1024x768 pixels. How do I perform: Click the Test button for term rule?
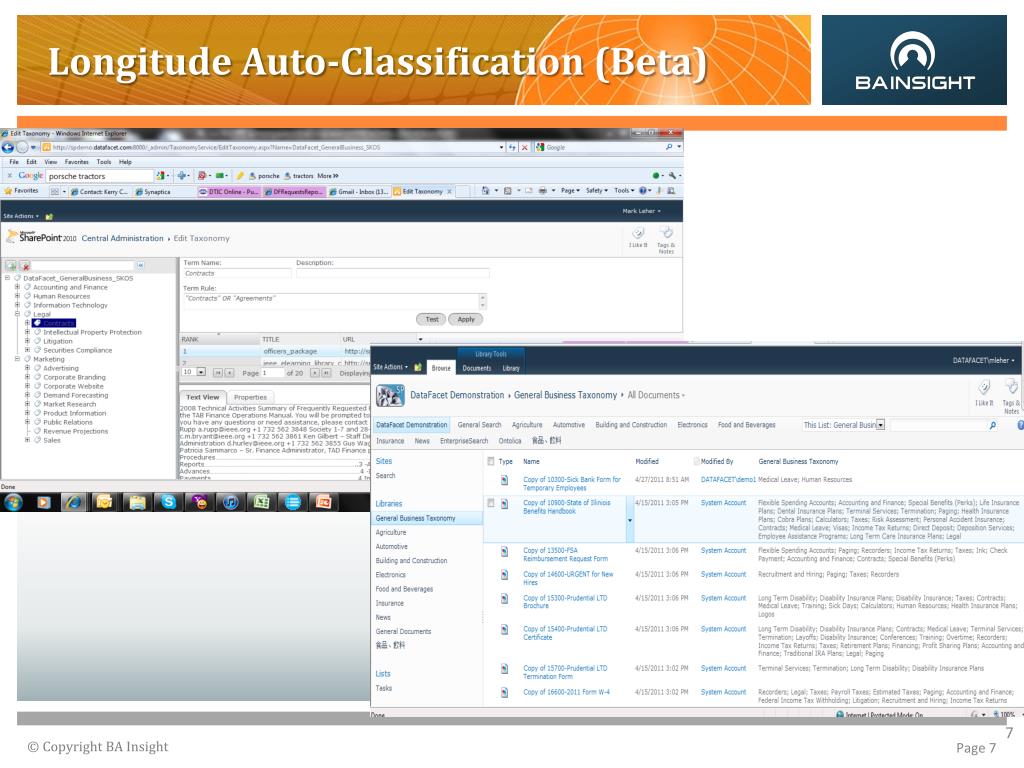(x=431, y=319)
